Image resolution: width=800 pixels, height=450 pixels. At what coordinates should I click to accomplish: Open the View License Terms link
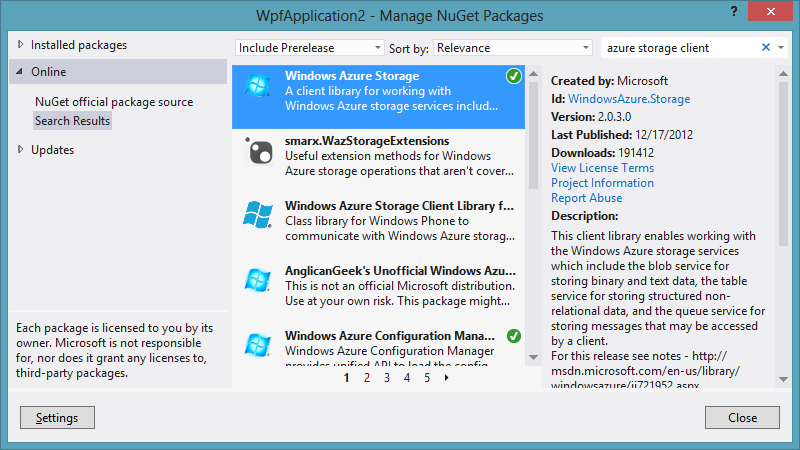(x=602, y=168)
